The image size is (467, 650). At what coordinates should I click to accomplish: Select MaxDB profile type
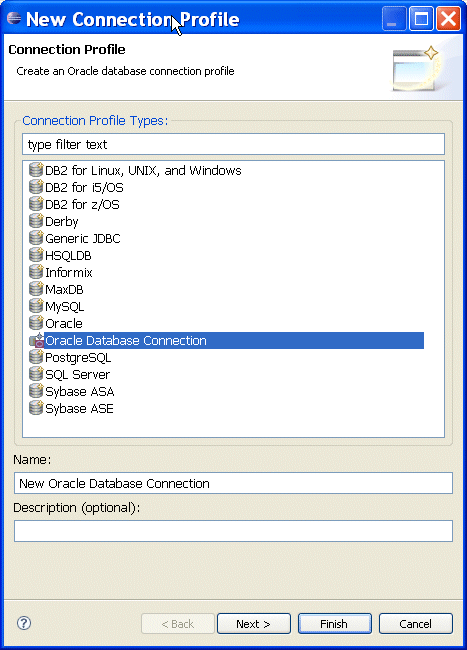[64, 289]
